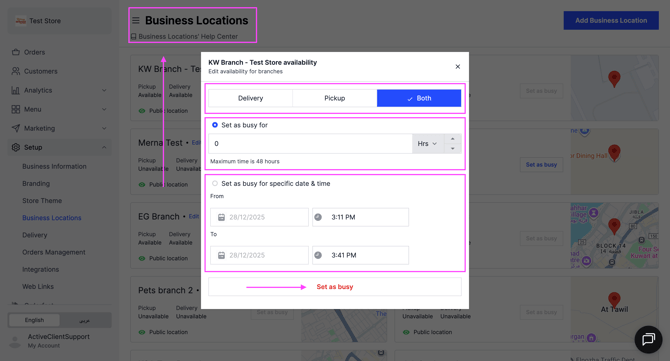Open Business Locations' Help Center link
Viewport: 670px width, 361px height.
click(x=184, y=36)
